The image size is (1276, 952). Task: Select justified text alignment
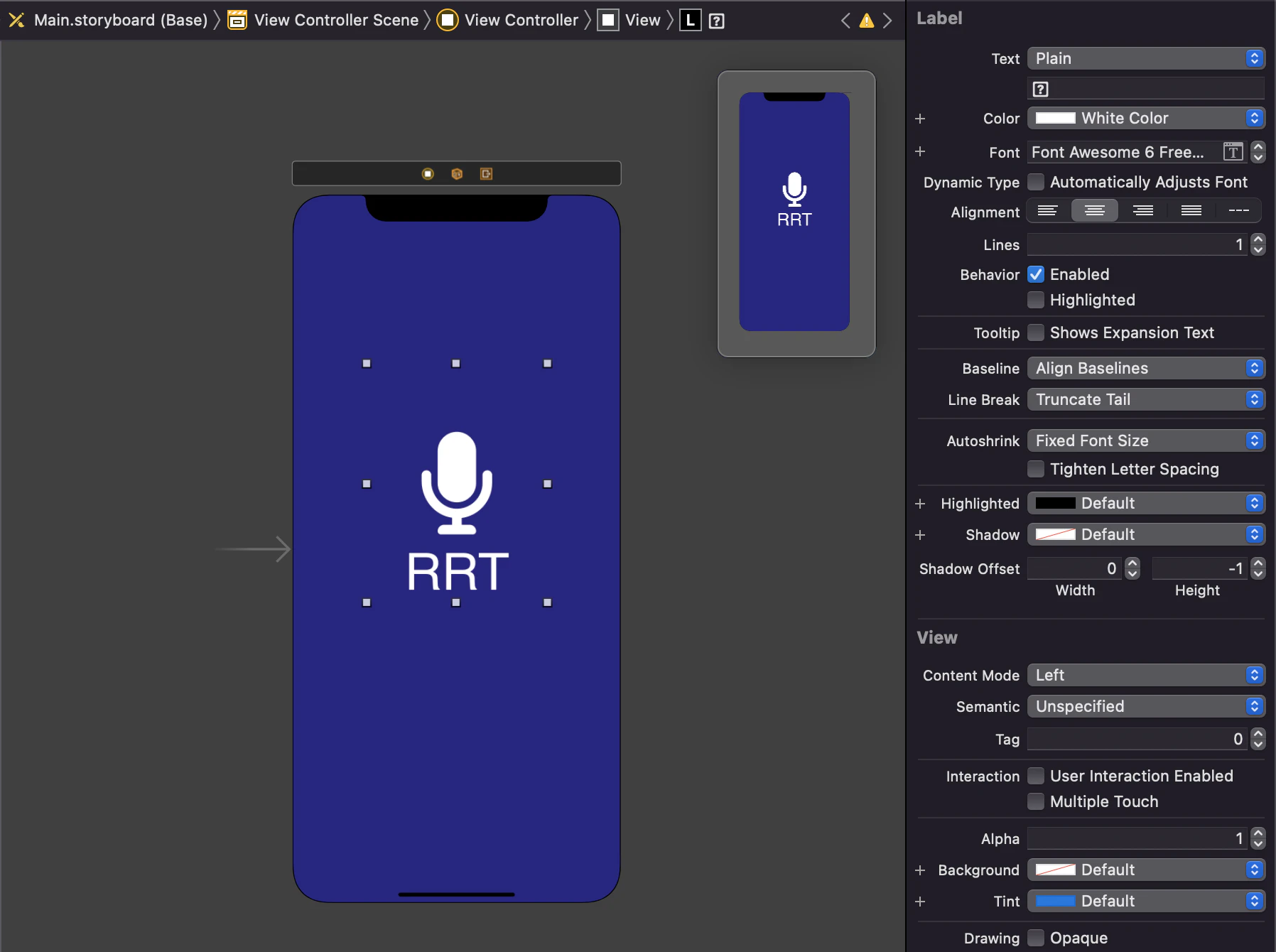pos(1191,211)
